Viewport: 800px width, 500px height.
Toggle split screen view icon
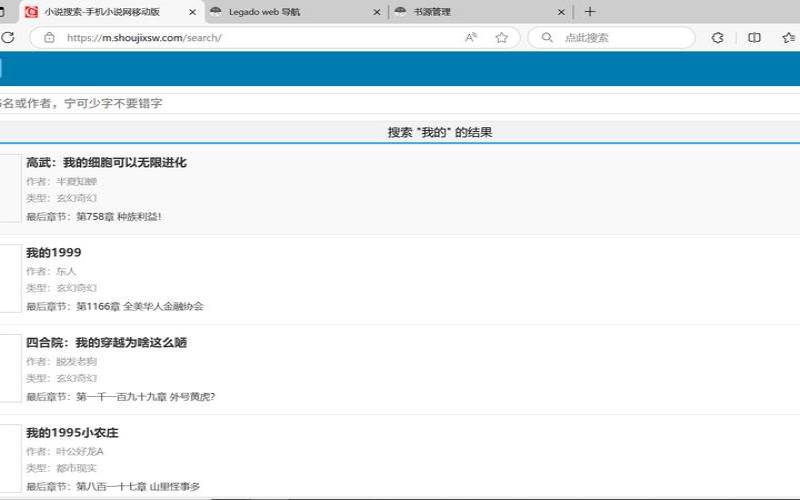pyautogui.click(x=754, y=38)
